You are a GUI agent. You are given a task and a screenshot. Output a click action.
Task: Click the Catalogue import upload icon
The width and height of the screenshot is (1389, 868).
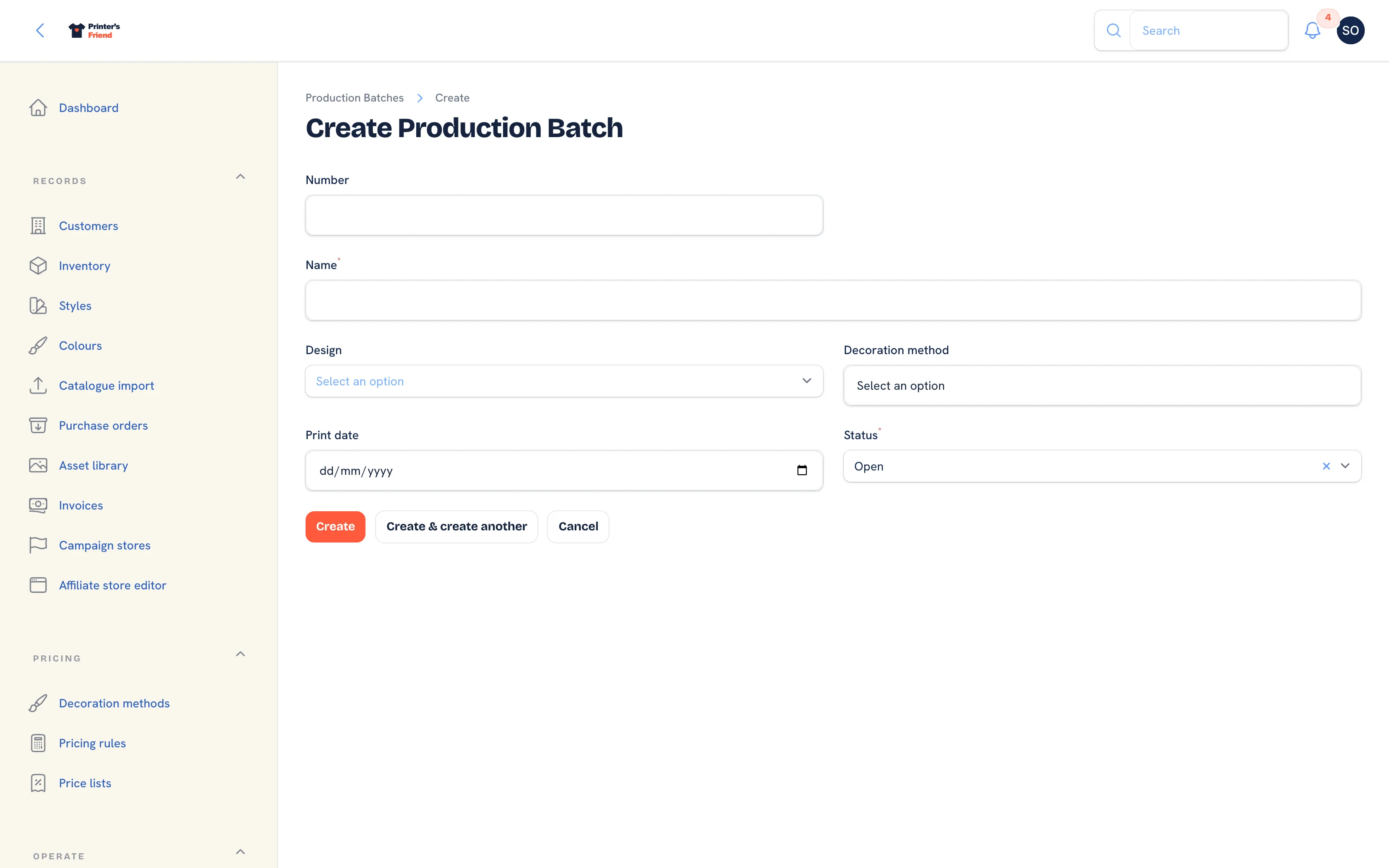tap(38, 385)
